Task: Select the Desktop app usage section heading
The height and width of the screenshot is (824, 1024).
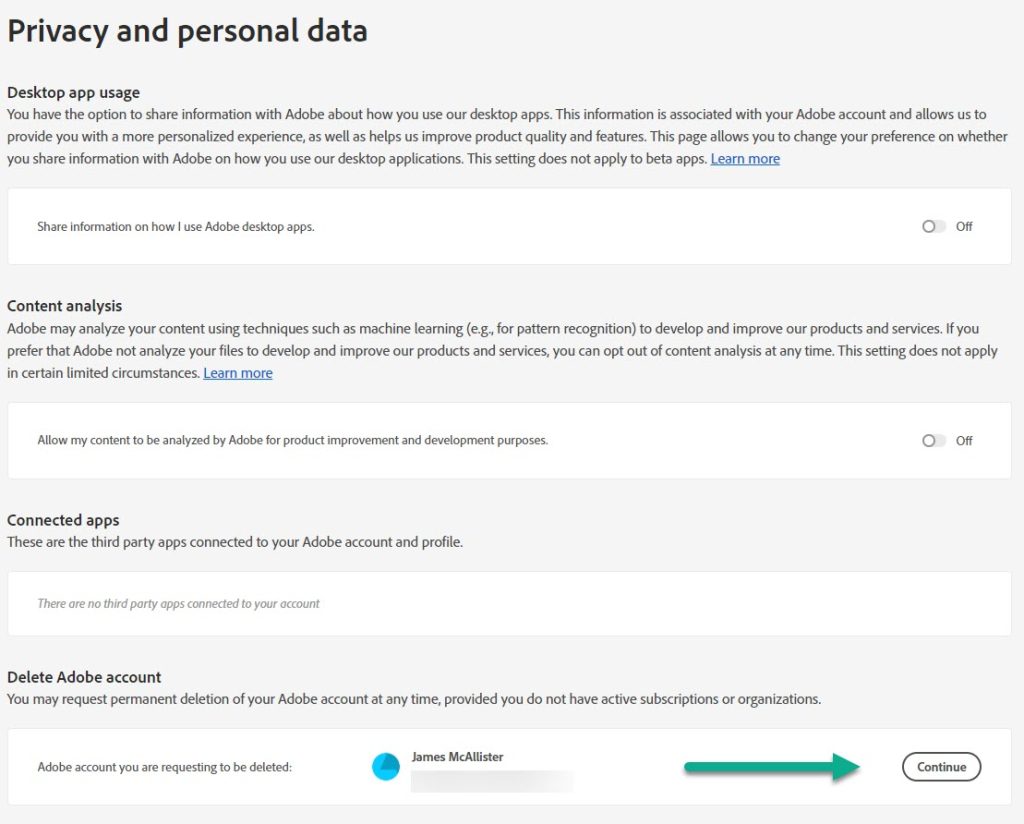Action: pyautogui.click(x=73, y=93)
